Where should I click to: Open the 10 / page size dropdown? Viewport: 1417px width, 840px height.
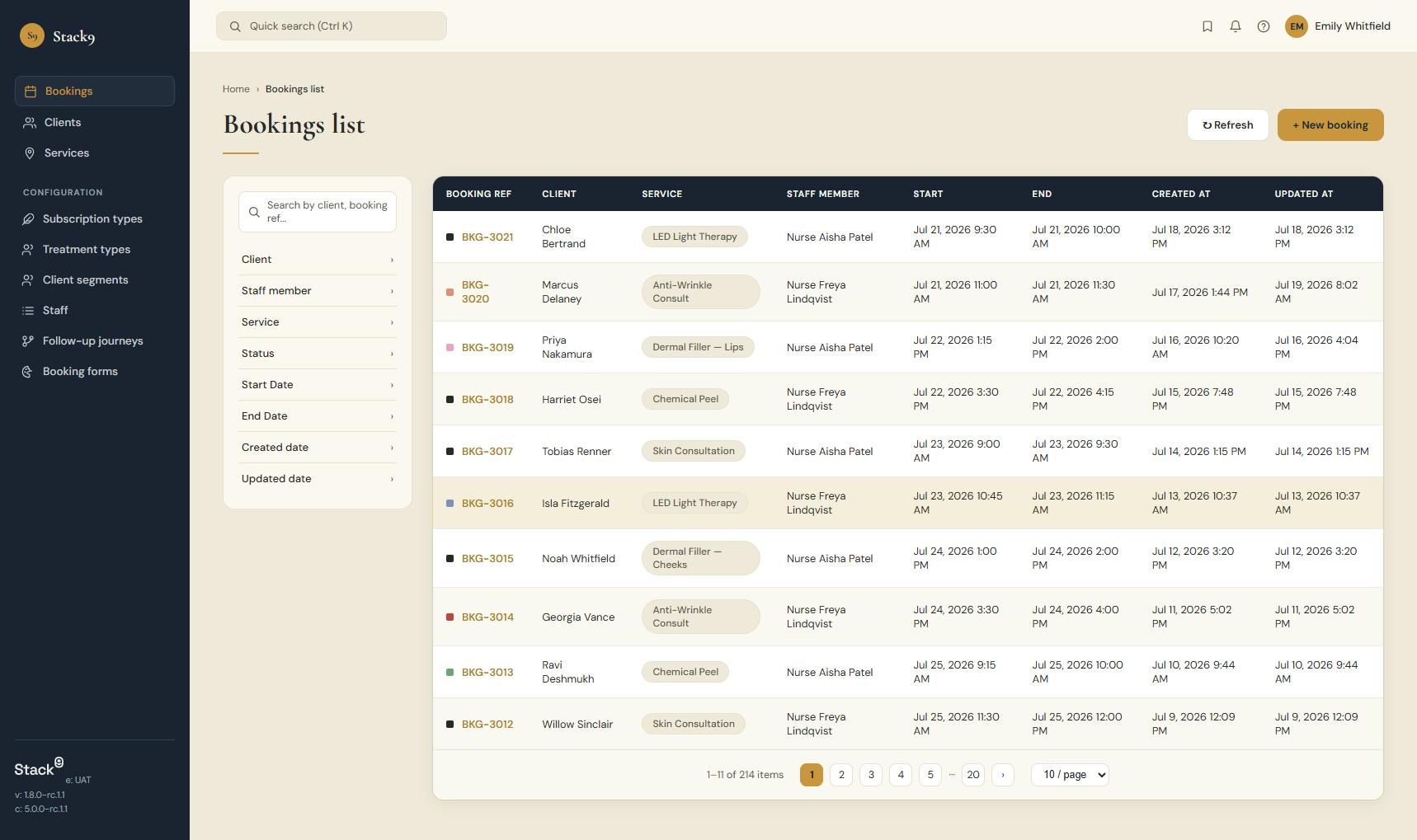1070,775
